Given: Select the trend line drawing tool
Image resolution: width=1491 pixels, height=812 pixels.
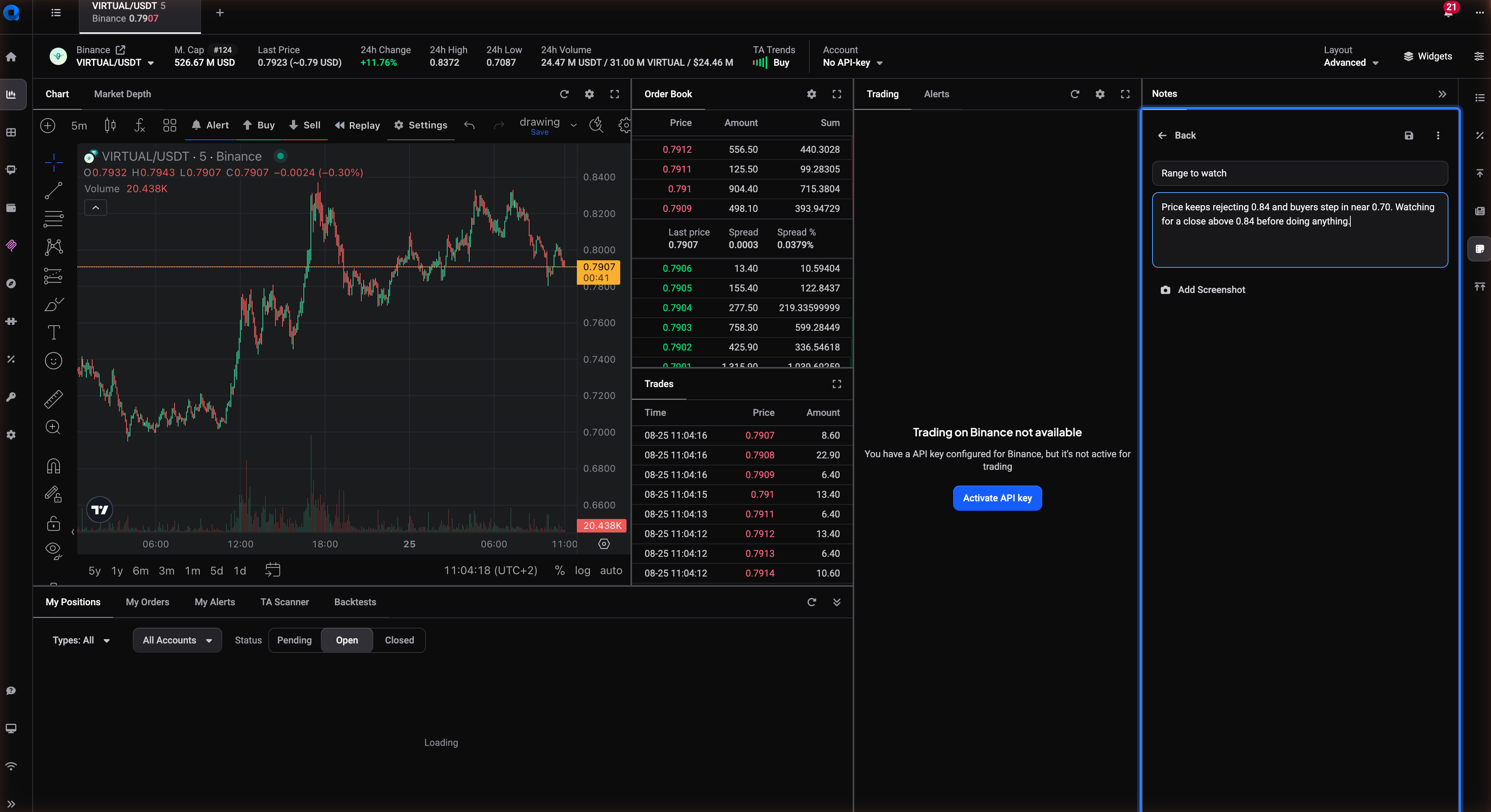Looking at the screenshot, I should [x=53, y=190].
